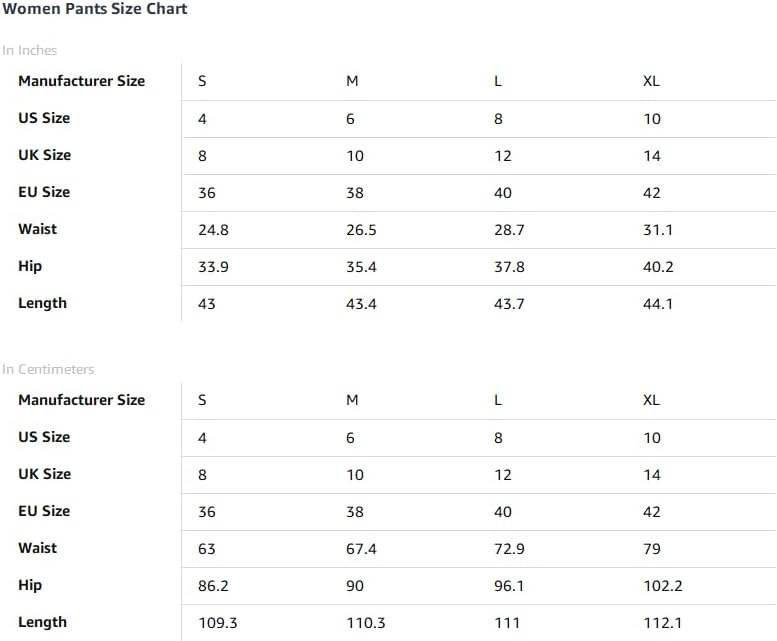777x641 pixels.
Task: Click the XL column header in inches table
Action: (x=651, y=81)
